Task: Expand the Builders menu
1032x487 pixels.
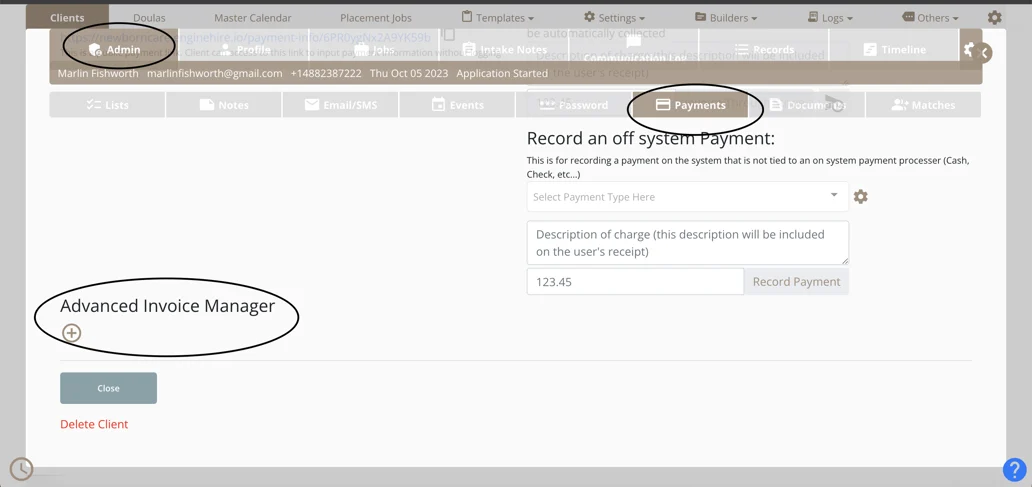Action: pyautogui.click(x=726, y=18)
